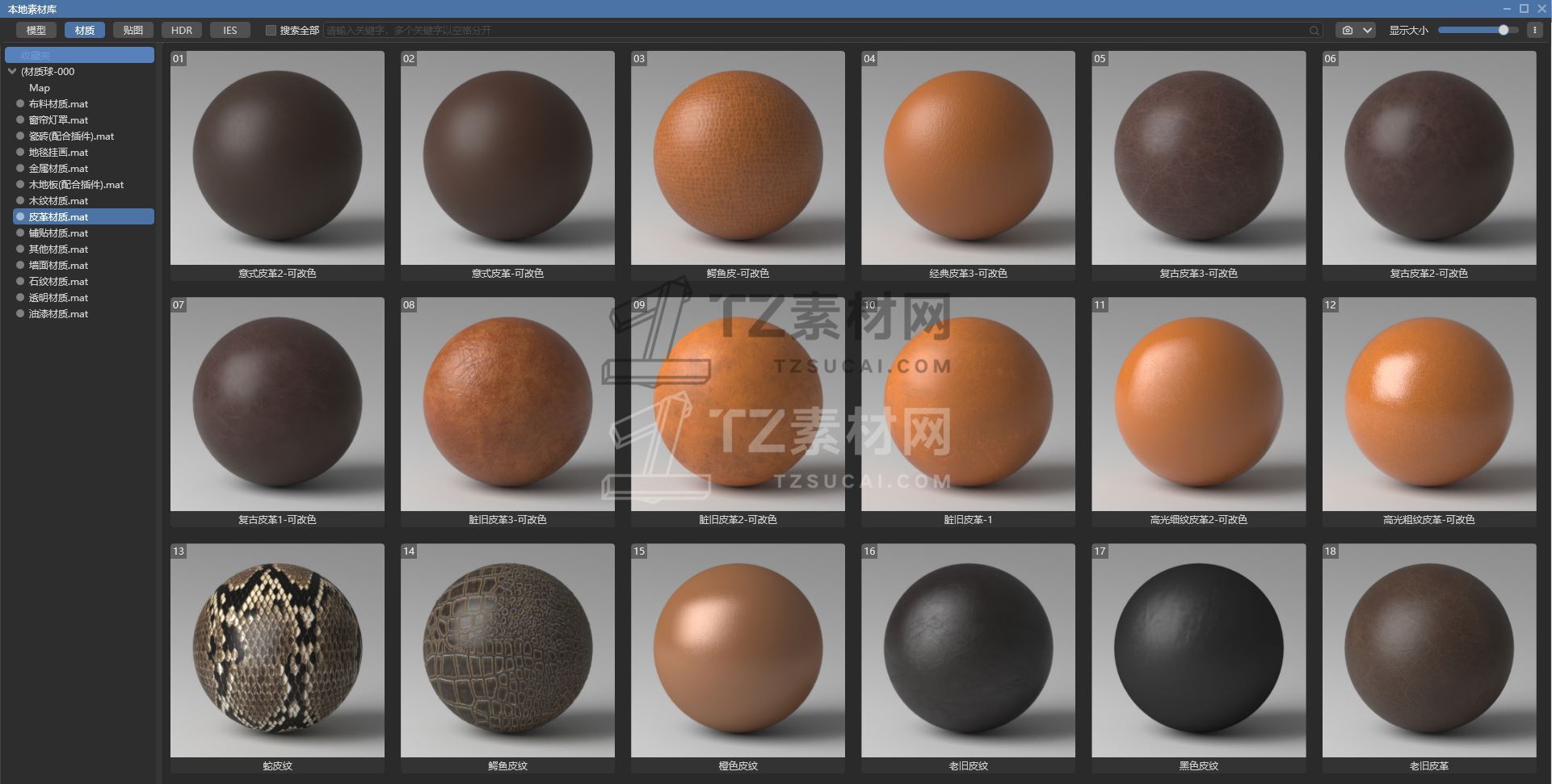Screen dimensions: 1552x784
Task: Switch to the 模型 tab
Action: coord(36,30)
